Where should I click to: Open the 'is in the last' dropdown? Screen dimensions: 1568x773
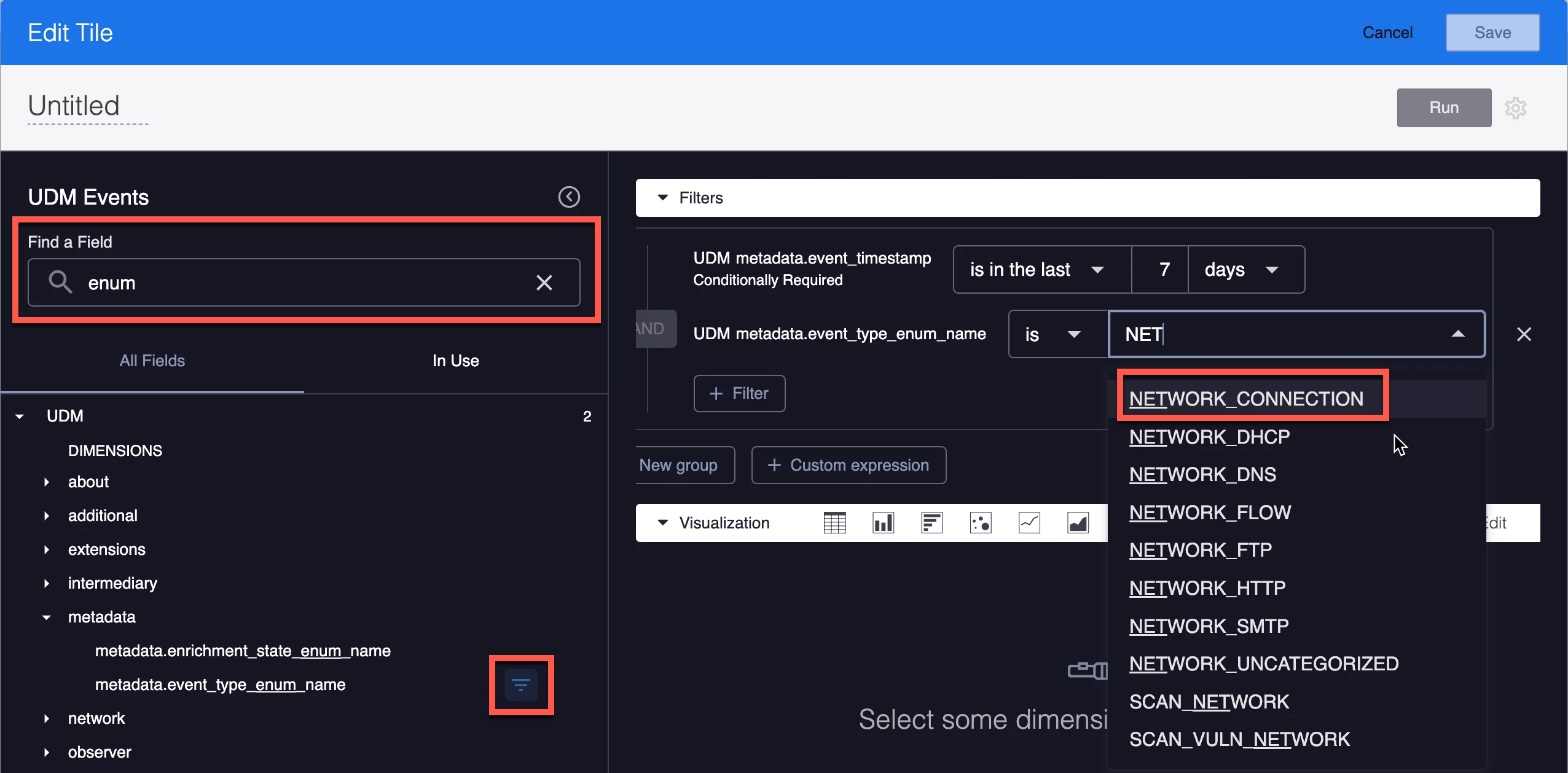tap(1042, 270)
